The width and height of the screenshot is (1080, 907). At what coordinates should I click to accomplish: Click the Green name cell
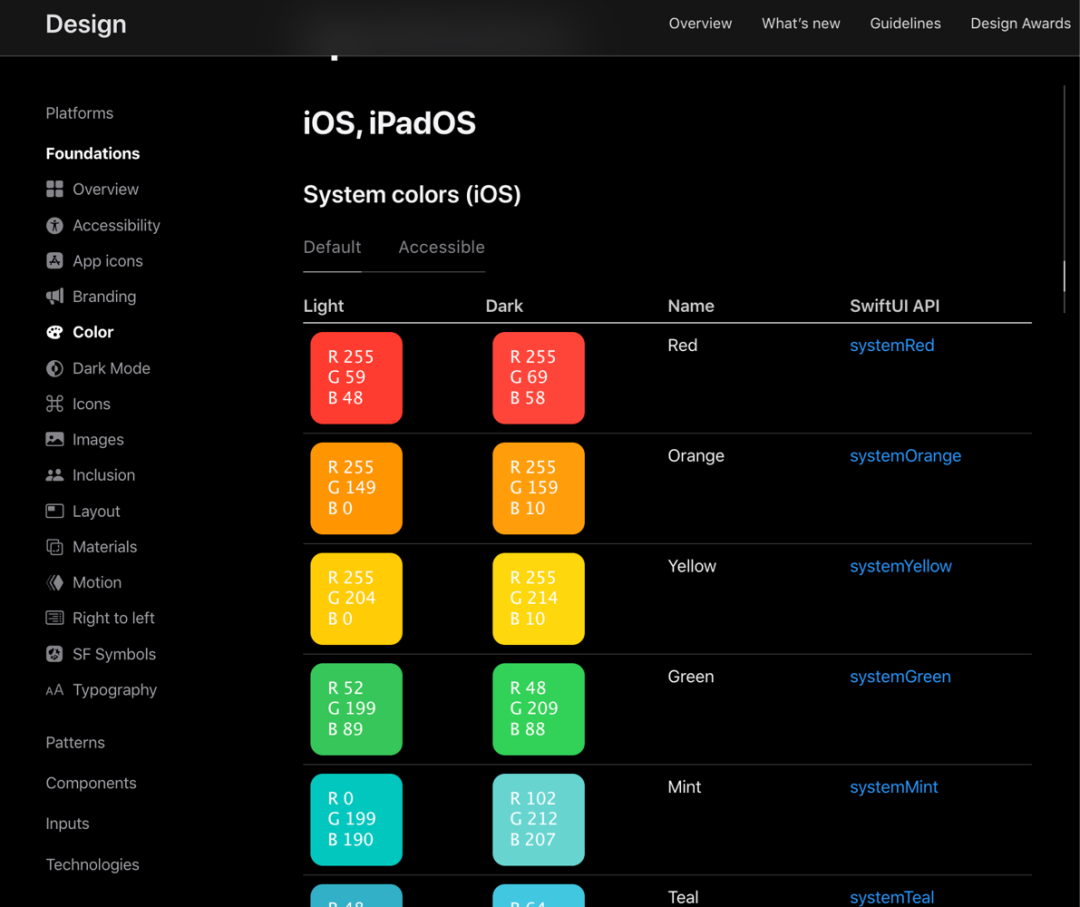point(691,677)
